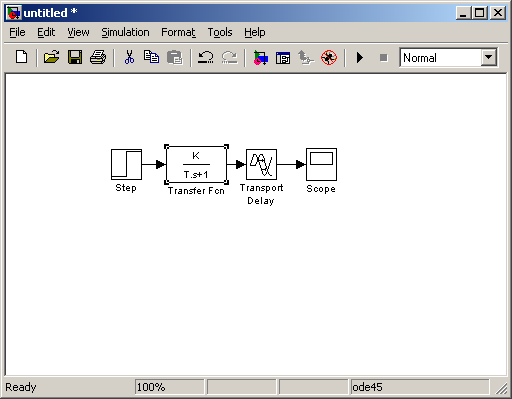Minimize the untitled model window
The image size is (512, 399).
(463, 13)
